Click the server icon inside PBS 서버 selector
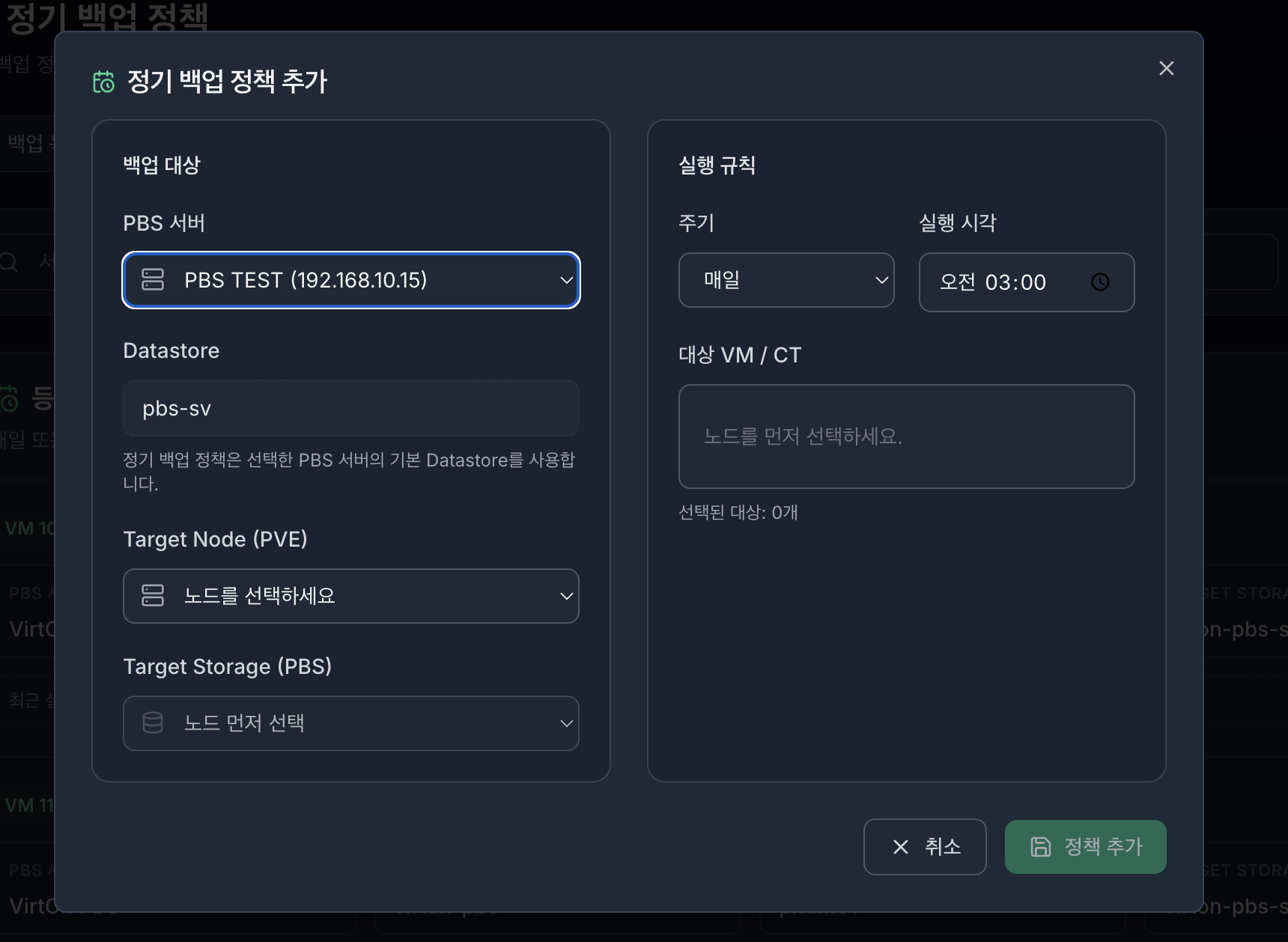Viewport: 1288px width, 942px height. coord(152,280)
